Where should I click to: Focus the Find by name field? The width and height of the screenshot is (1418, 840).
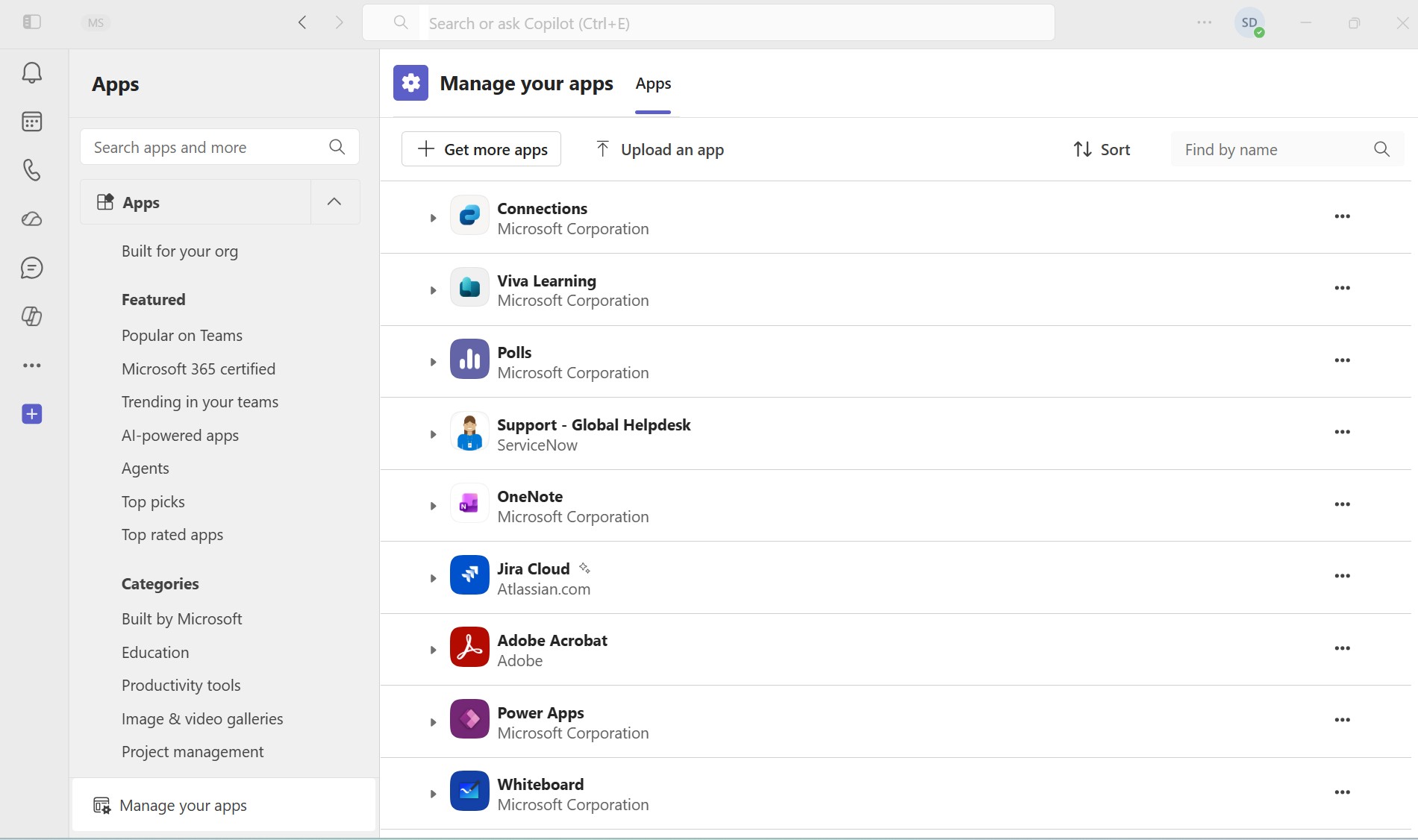(x=1287, y=149)
